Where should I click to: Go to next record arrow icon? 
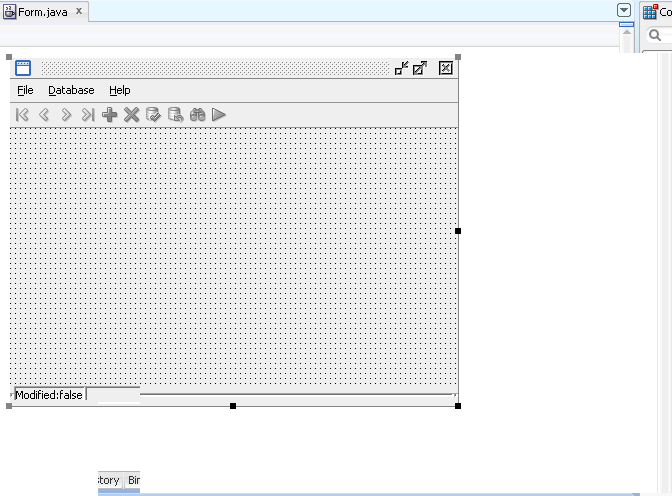[66, 115]
